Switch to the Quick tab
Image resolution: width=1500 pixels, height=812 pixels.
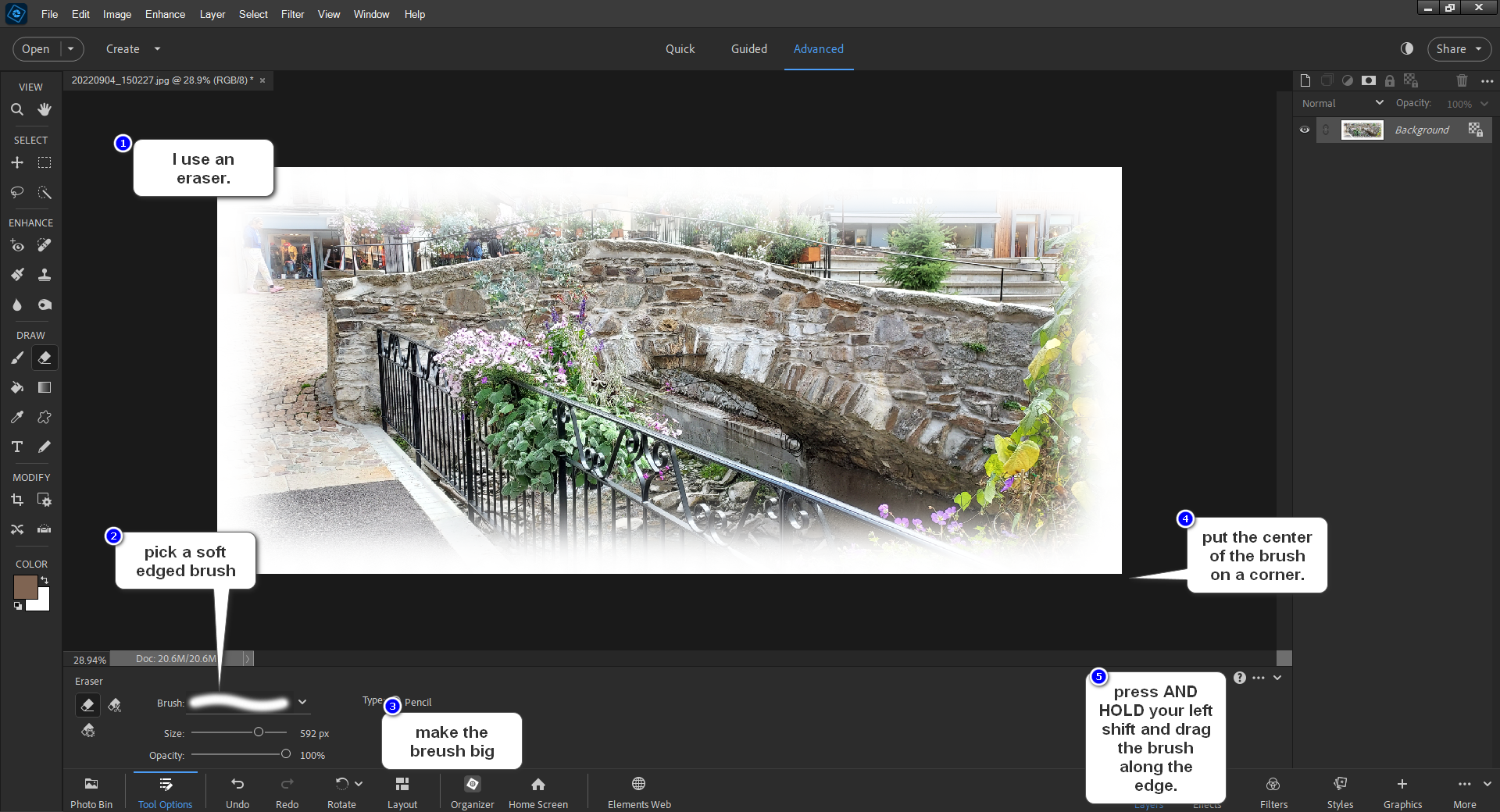pos(680,48)
